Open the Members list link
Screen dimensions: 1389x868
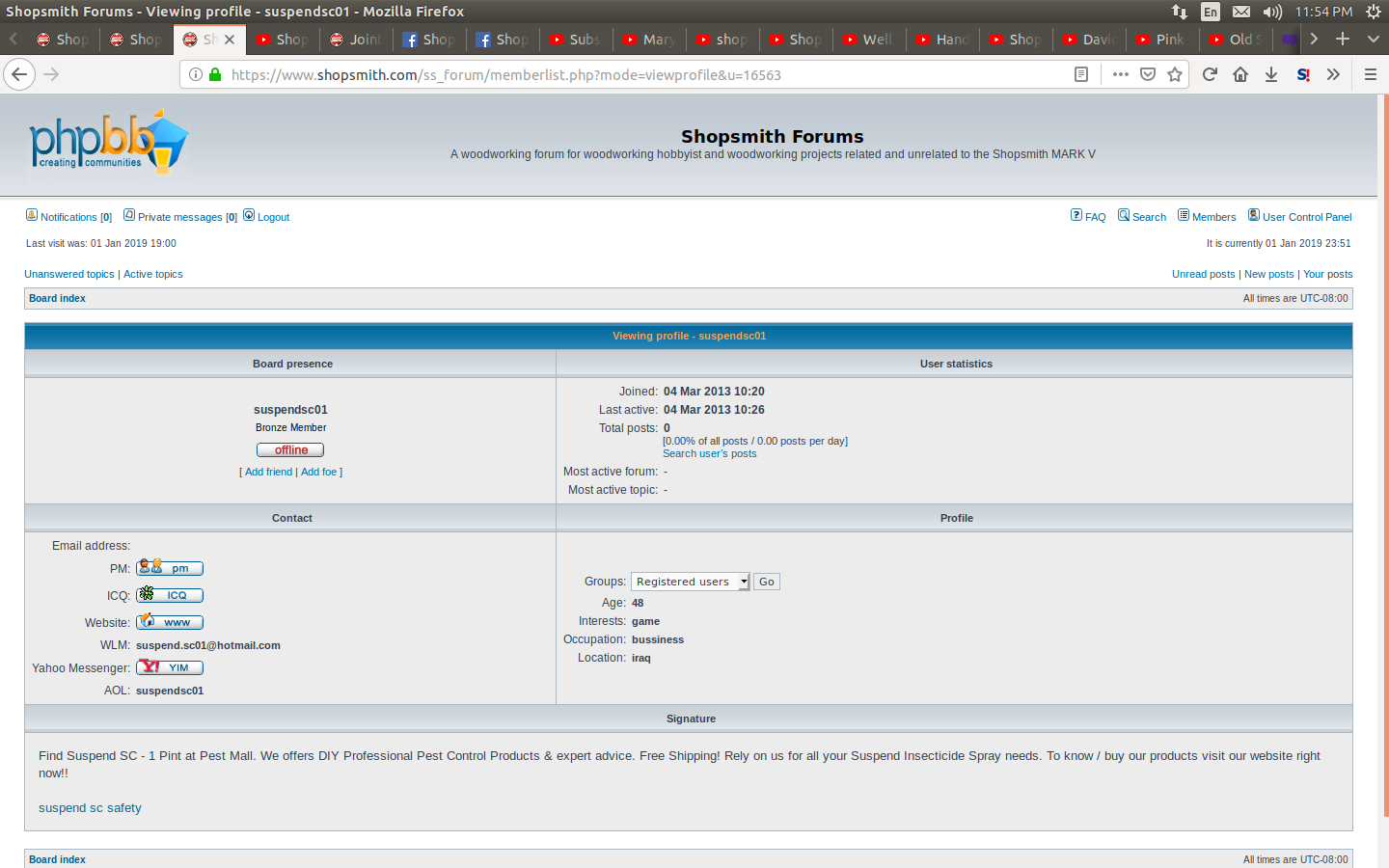click(x=1213, y=217)
